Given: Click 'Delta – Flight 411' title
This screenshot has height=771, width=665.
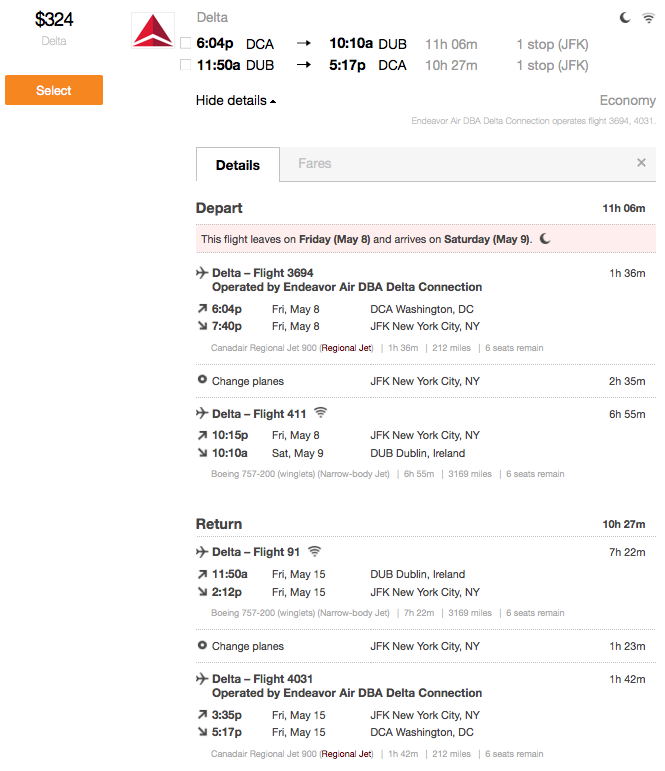Looking at the screenshot, I should pyautogui.click(x=259, y=414).
